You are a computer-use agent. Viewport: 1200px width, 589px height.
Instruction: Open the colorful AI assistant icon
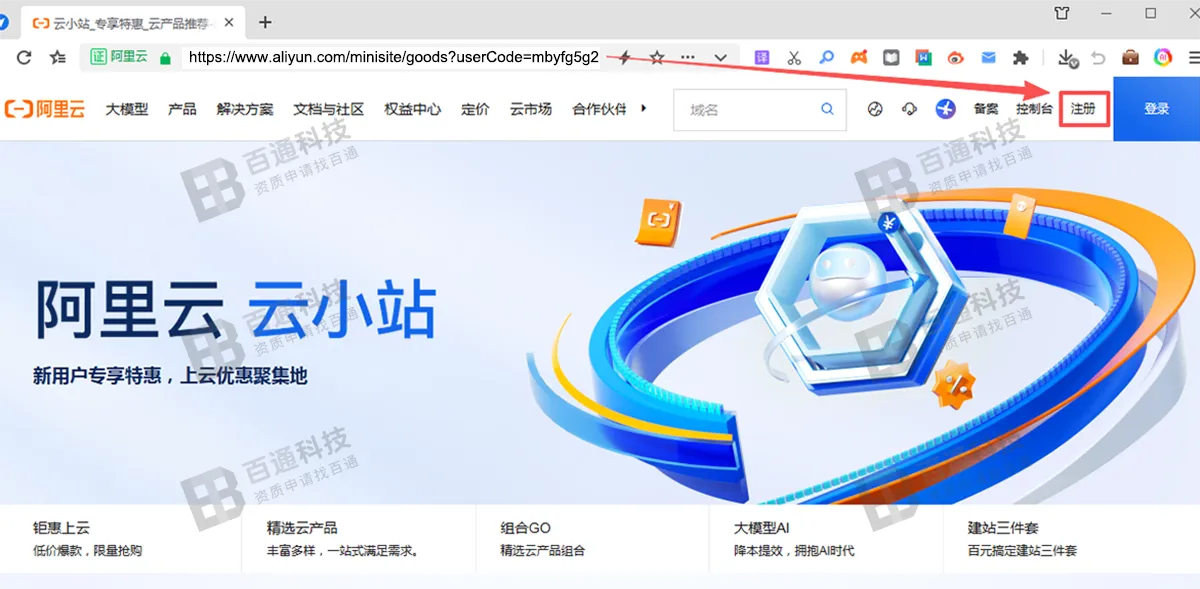pos(1163,58)
